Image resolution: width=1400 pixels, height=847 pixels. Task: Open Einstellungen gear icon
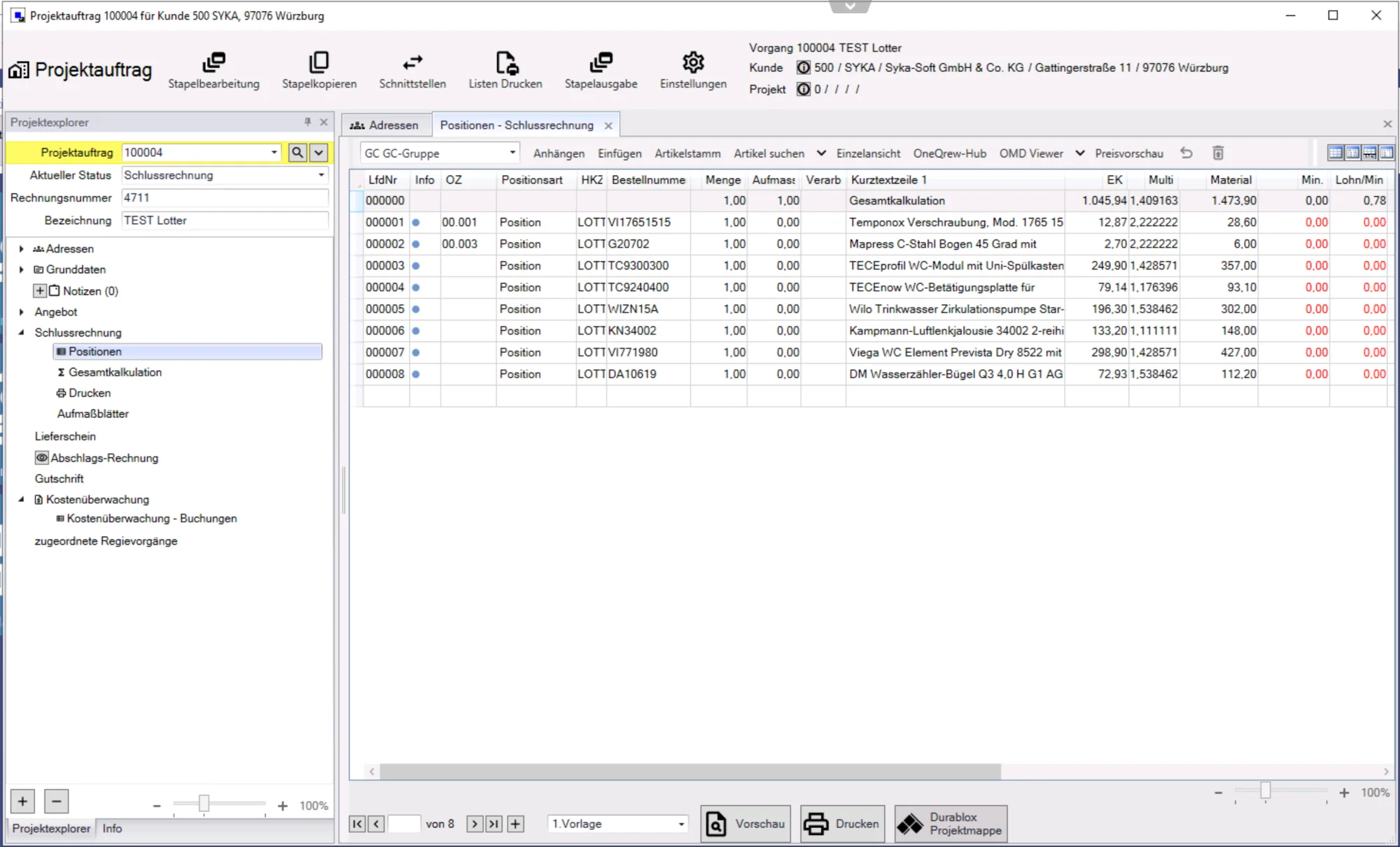coord(693,62)
